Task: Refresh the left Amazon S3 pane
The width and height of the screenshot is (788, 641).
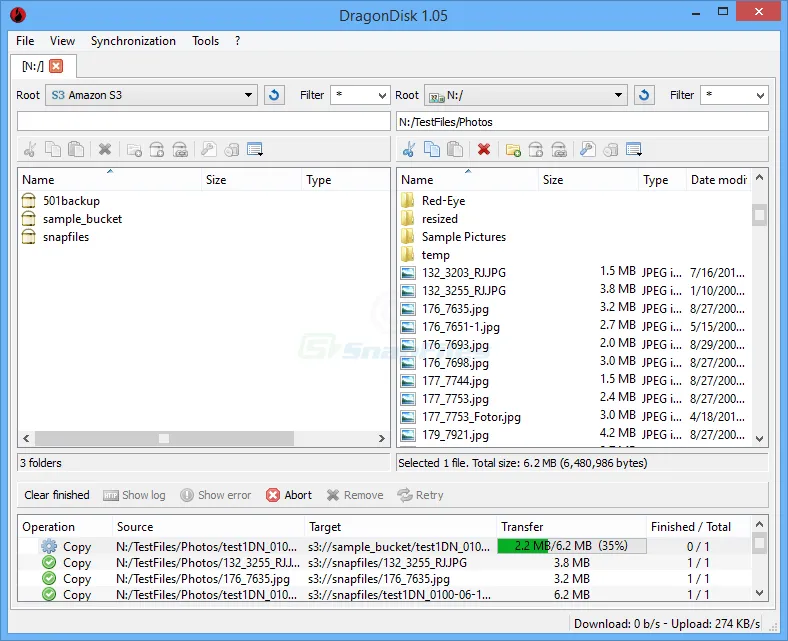Action: click(274, 95)
